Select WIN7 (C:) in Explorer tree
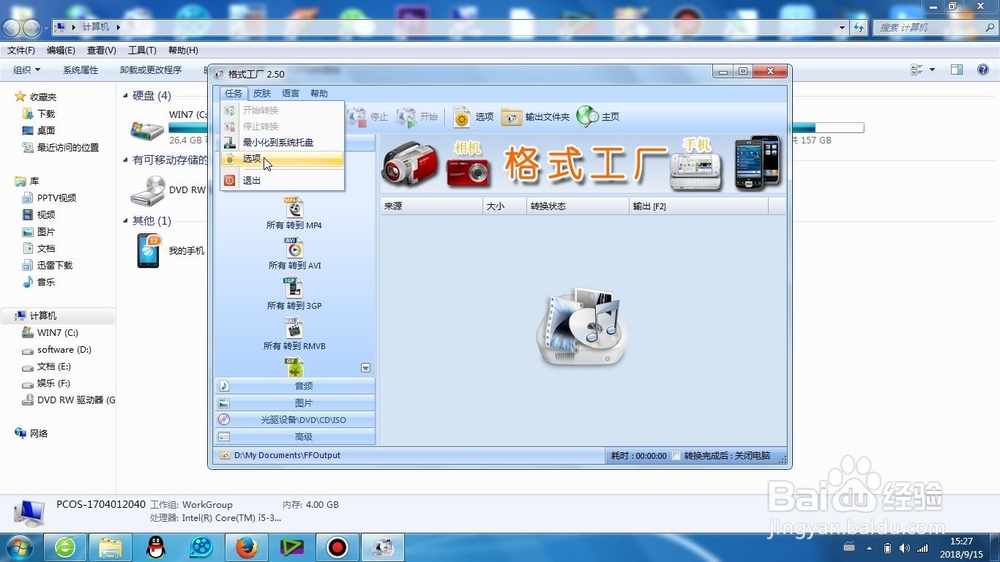 click(50, 332)
